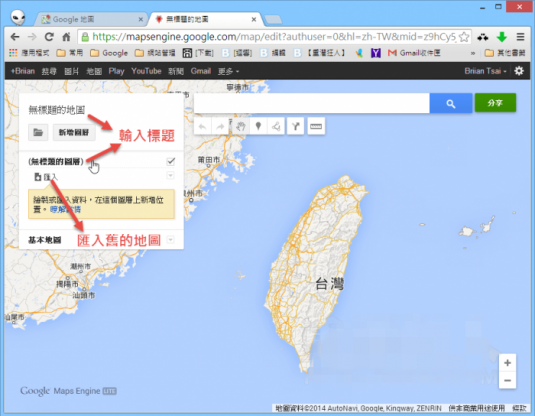Open the 更多 dropdown in Google bar

228,71
